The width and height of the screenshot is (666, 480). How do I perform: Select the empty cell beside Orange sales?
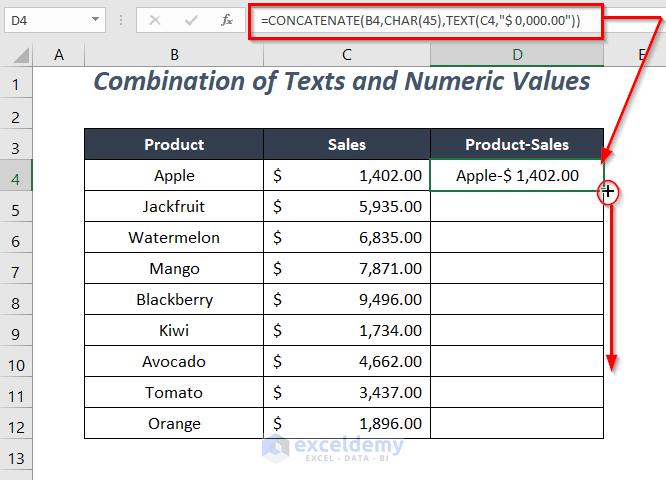click(516, 423)
